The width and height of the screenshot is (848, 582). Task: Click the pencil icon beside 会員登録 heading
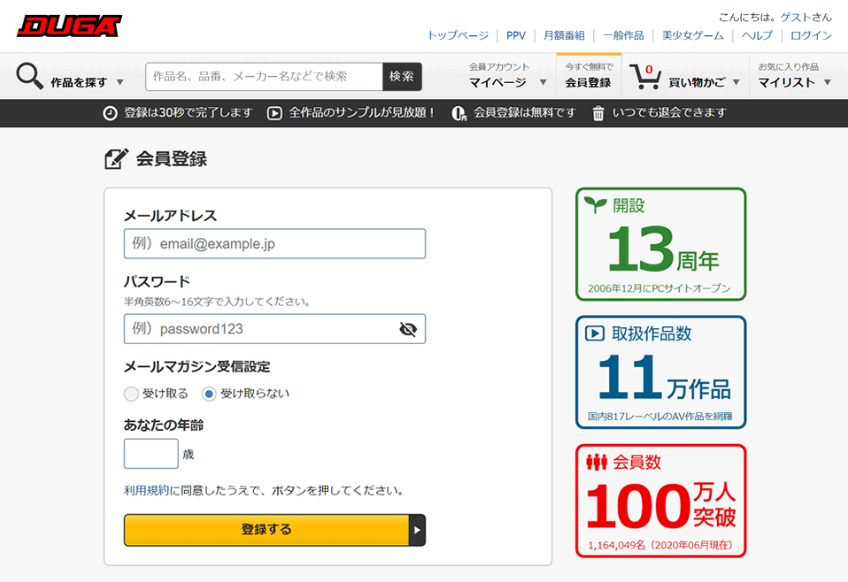coord(116,159)
